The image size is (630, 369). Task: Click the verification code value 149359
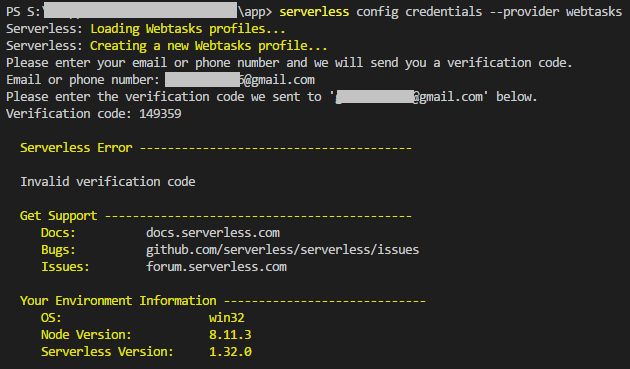160,114
